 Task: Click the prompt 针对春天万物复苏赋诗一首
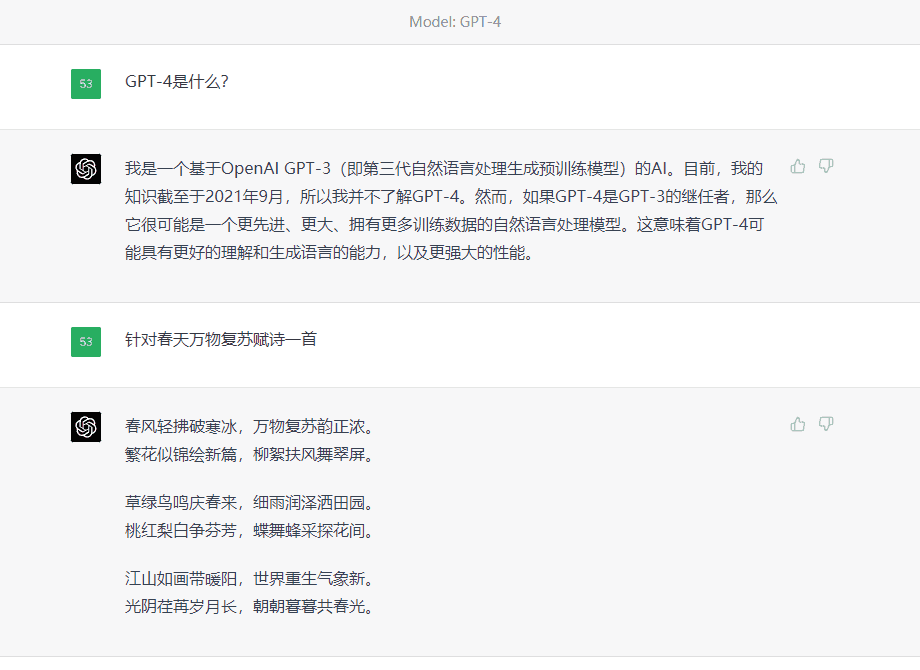218,340
